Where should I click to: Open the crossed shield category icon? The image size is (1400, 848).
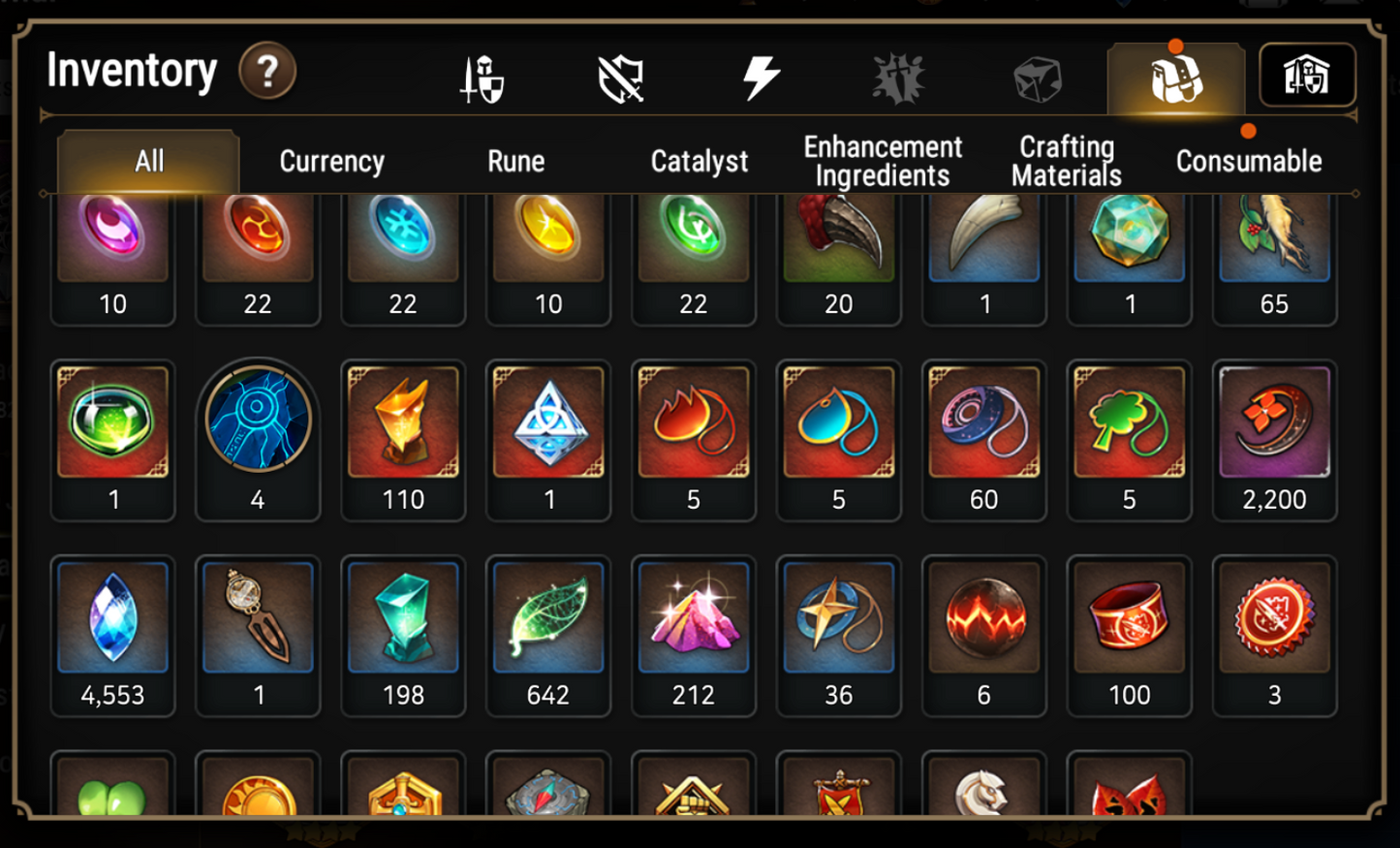(x=621, y=79)
